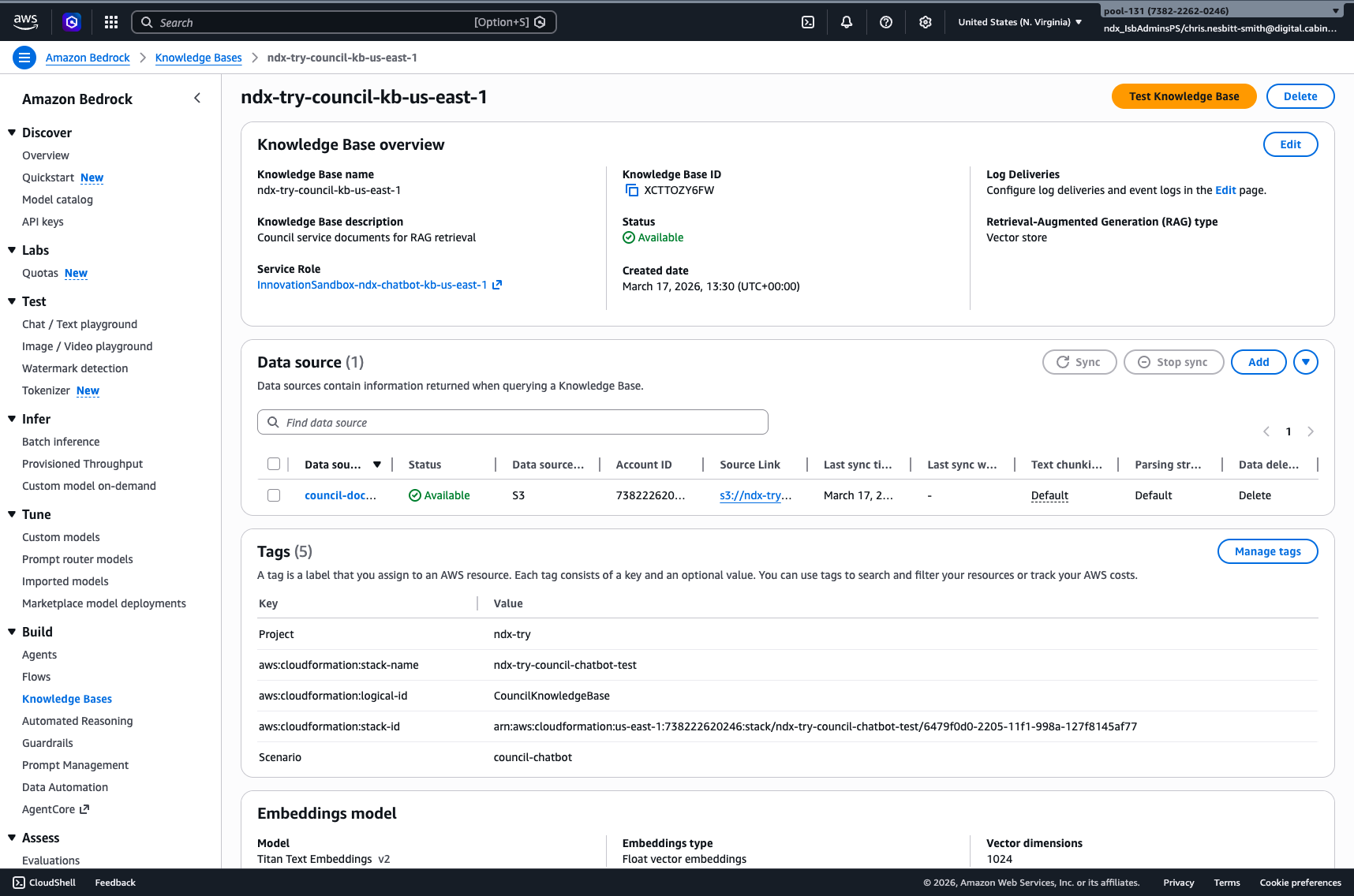Open the AWS help panel
Screen dimensions: 1354x896
tap(885, 21)
